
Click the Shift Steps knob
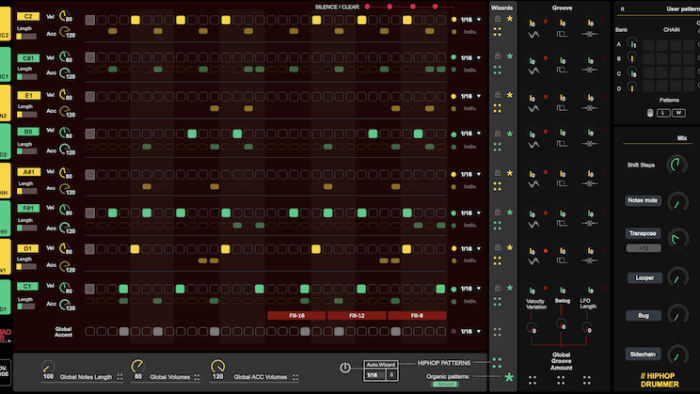tap(677, 165)
